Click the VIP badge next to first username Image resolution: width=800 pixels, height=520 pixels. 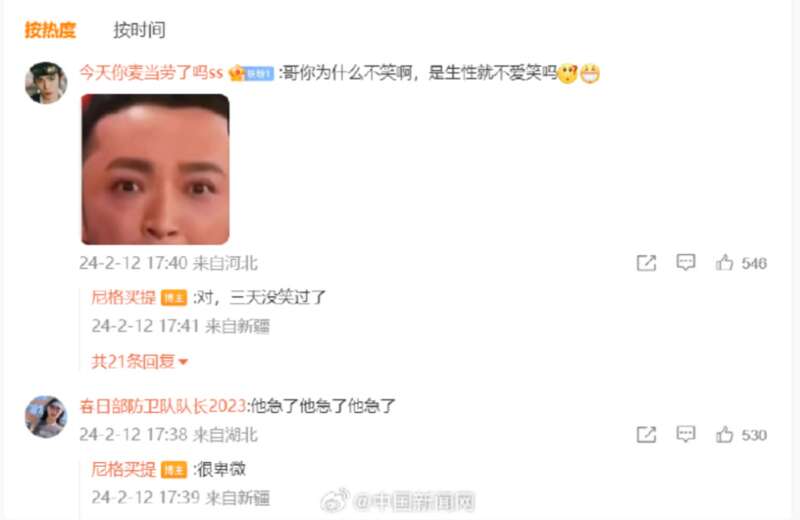(x=251, y=73)
